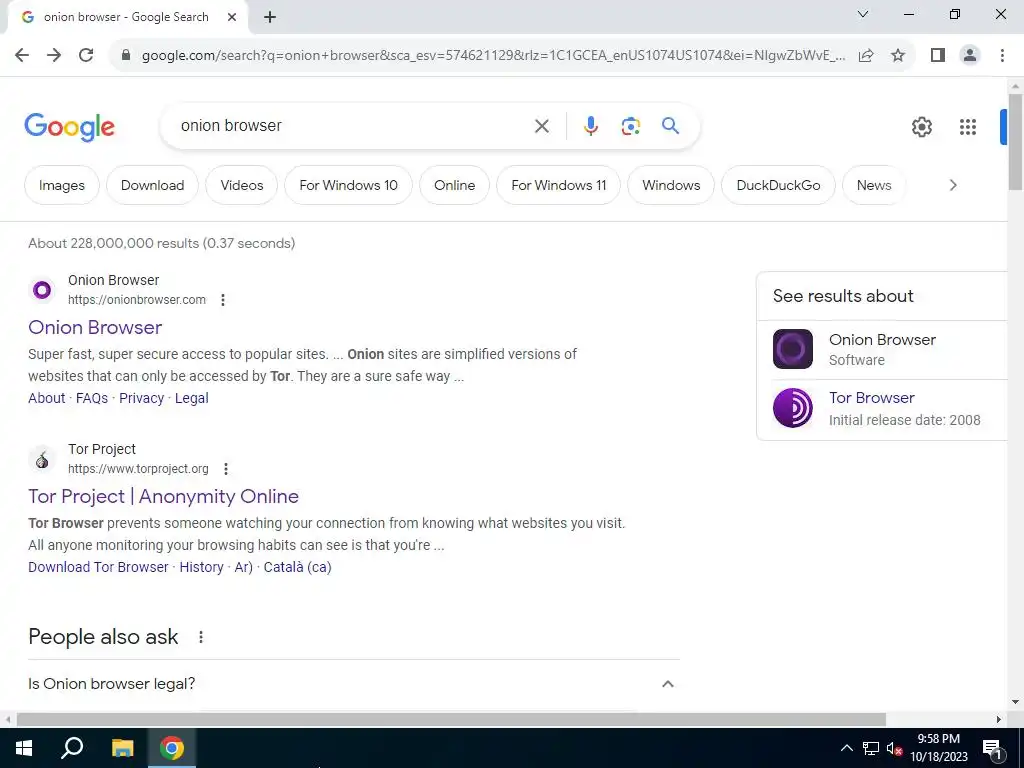
Task: Open Windows taskbar search
Action: point(72,748)
